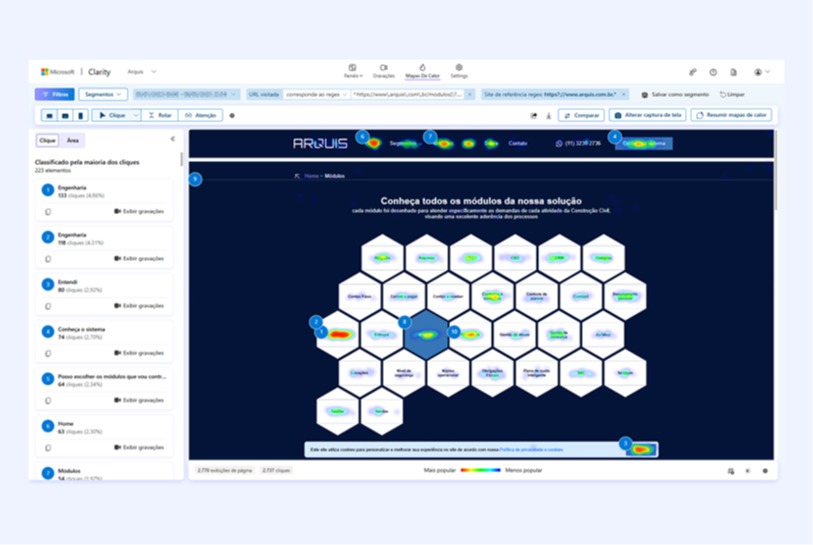The width and height of the screenshot is (813, 545).
Task: Click the Comparar button
Action: [x=581, y=115]
